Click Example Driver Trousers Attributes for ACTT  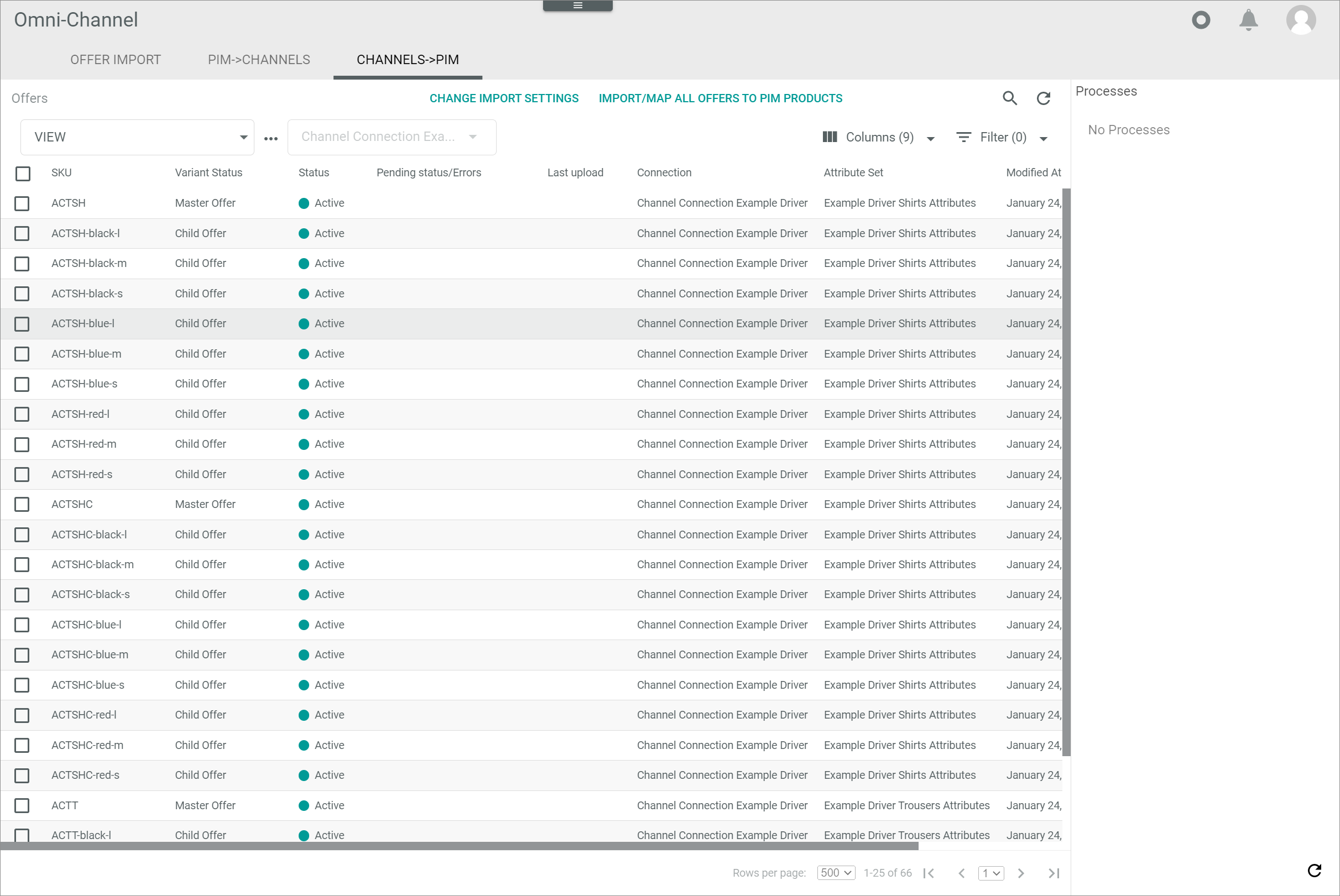coord(906,806)
